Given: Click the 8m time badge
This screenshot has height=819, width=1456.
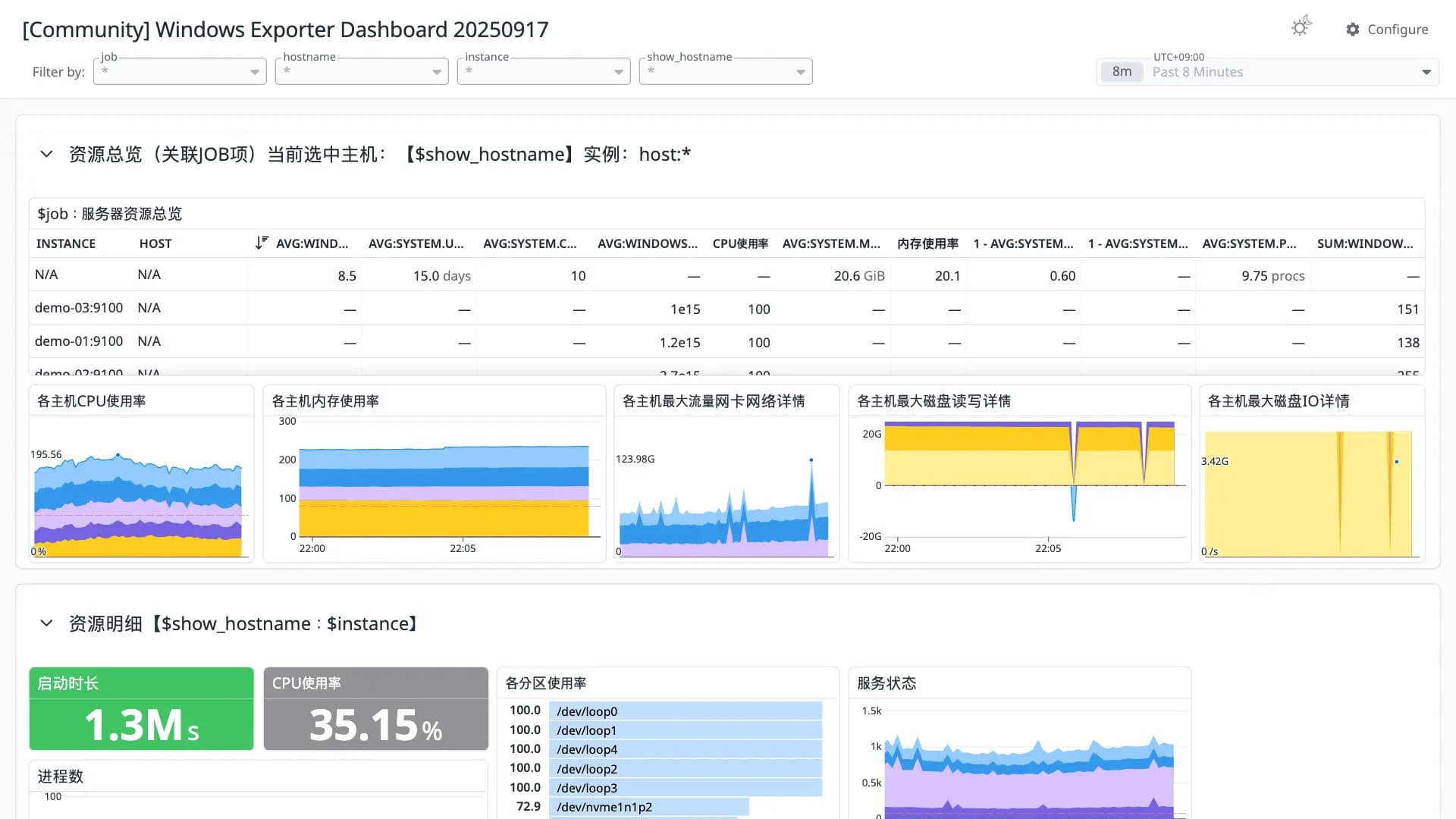Looking at the screenshot, I should [x=1122, y=72].
